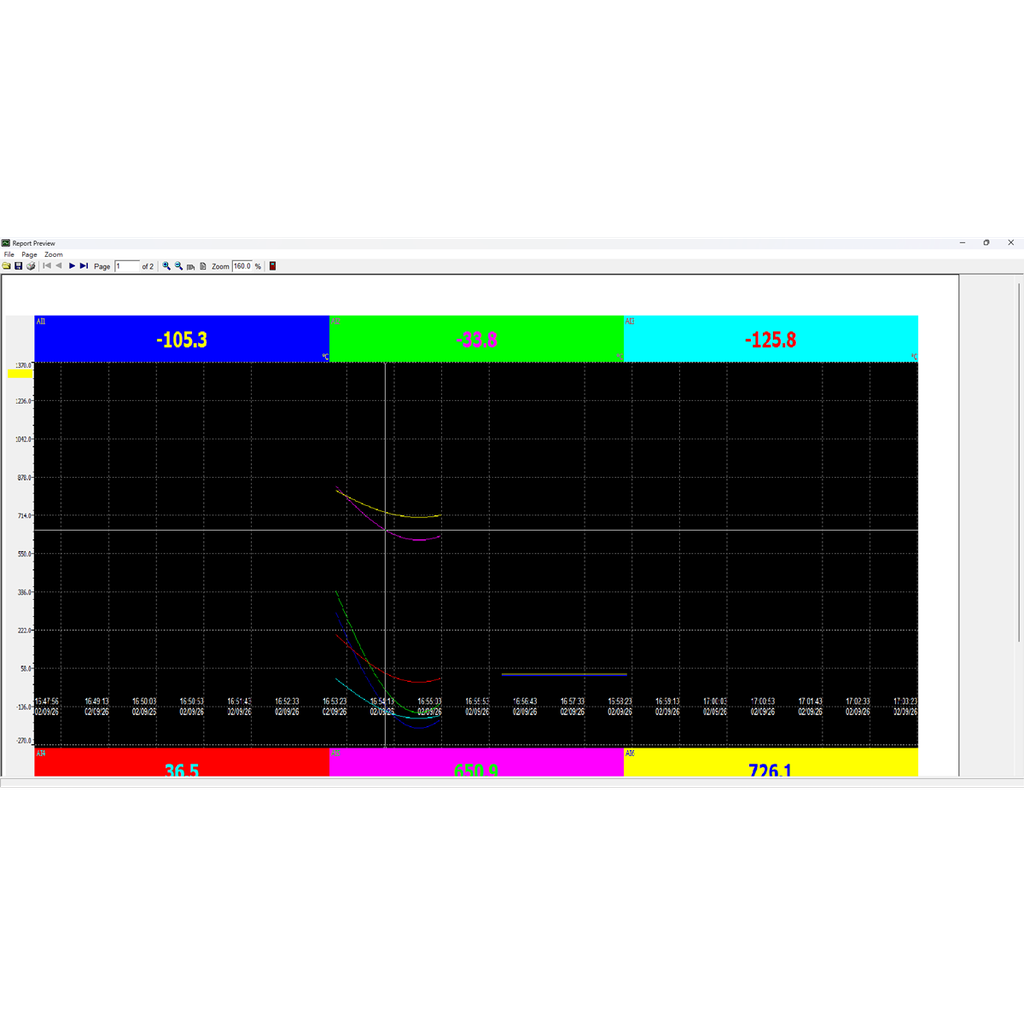Zoom out of the report
The height and width of the screenshot is (1024, 1024).
coord(178,266)
